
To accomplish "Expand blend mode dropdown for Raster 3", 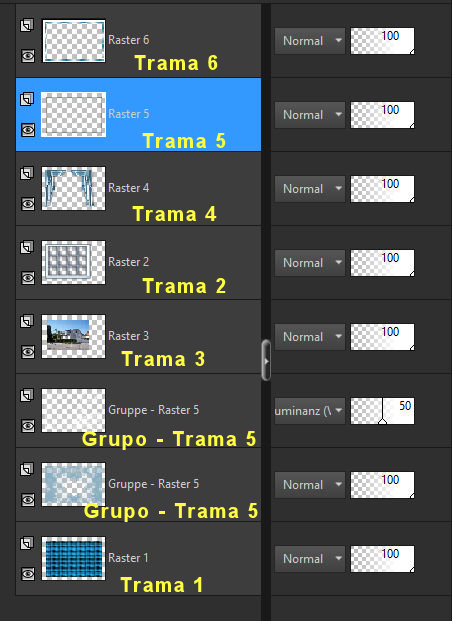I will pos(310,337).
